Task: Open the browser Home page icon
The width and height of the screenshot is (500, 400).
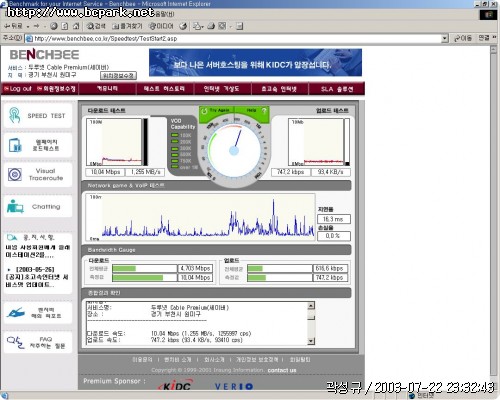Action: pyautogui.click(x=76, y=26)
